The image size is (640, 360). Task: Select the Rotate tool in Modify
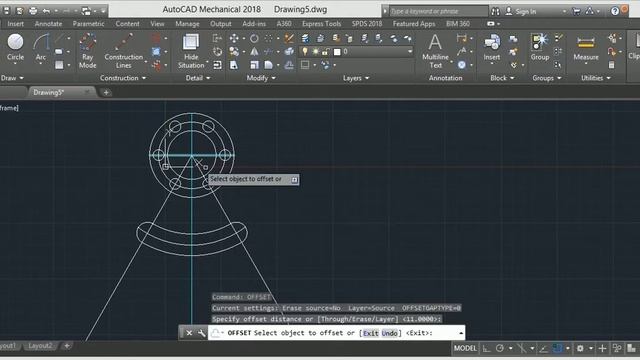pyautogui.click(x=254, y=39)
